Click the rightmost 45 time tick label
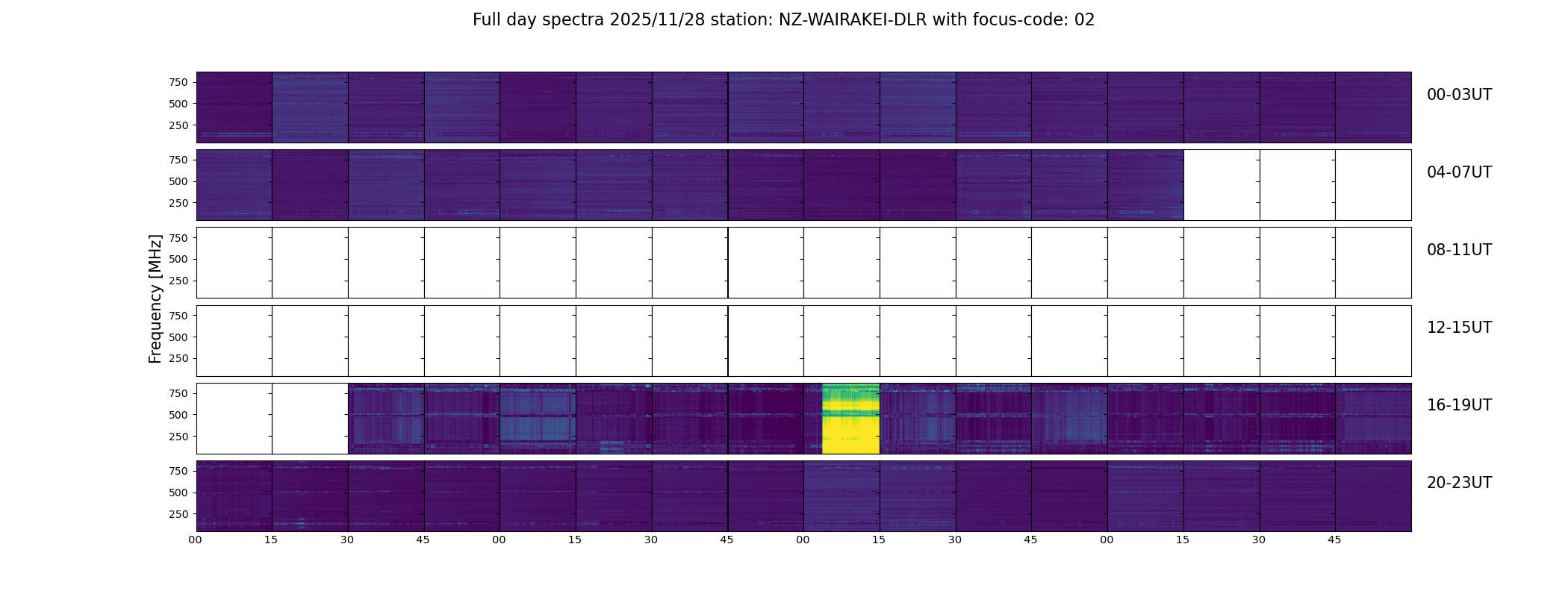 tap(1334, 540)
